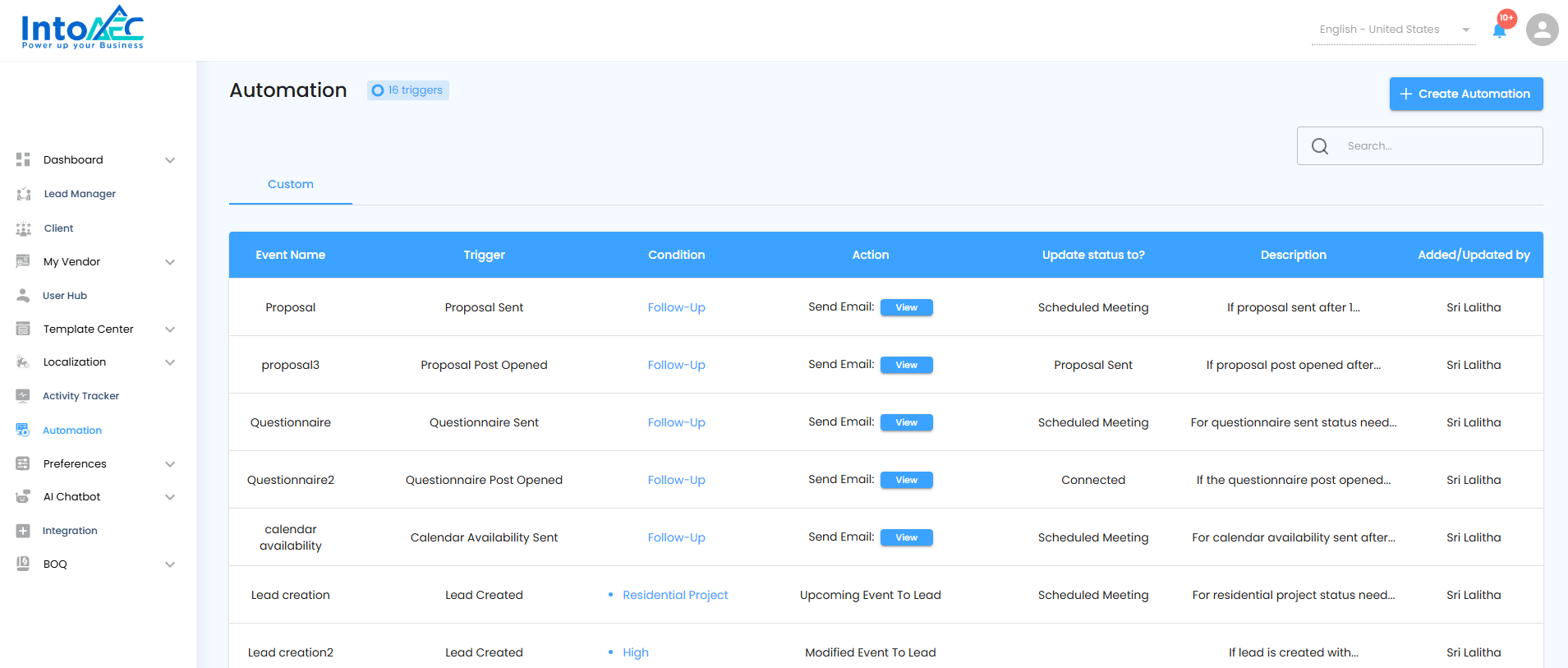Screen dimensions: 1568x668
Task: Switch to the Custom tab
Action: click(x=291, y=184)
